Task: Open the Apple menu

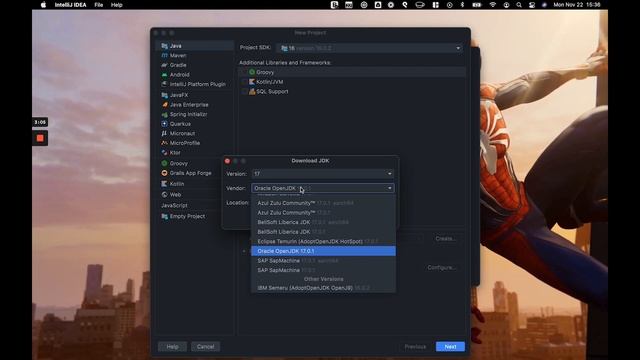Action: click(43, 5)
